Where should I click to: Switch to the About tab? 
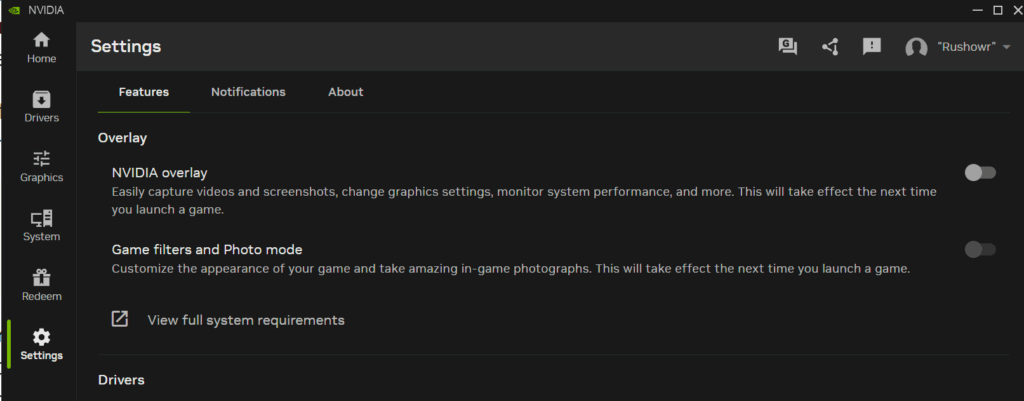(x=345, y=92)
